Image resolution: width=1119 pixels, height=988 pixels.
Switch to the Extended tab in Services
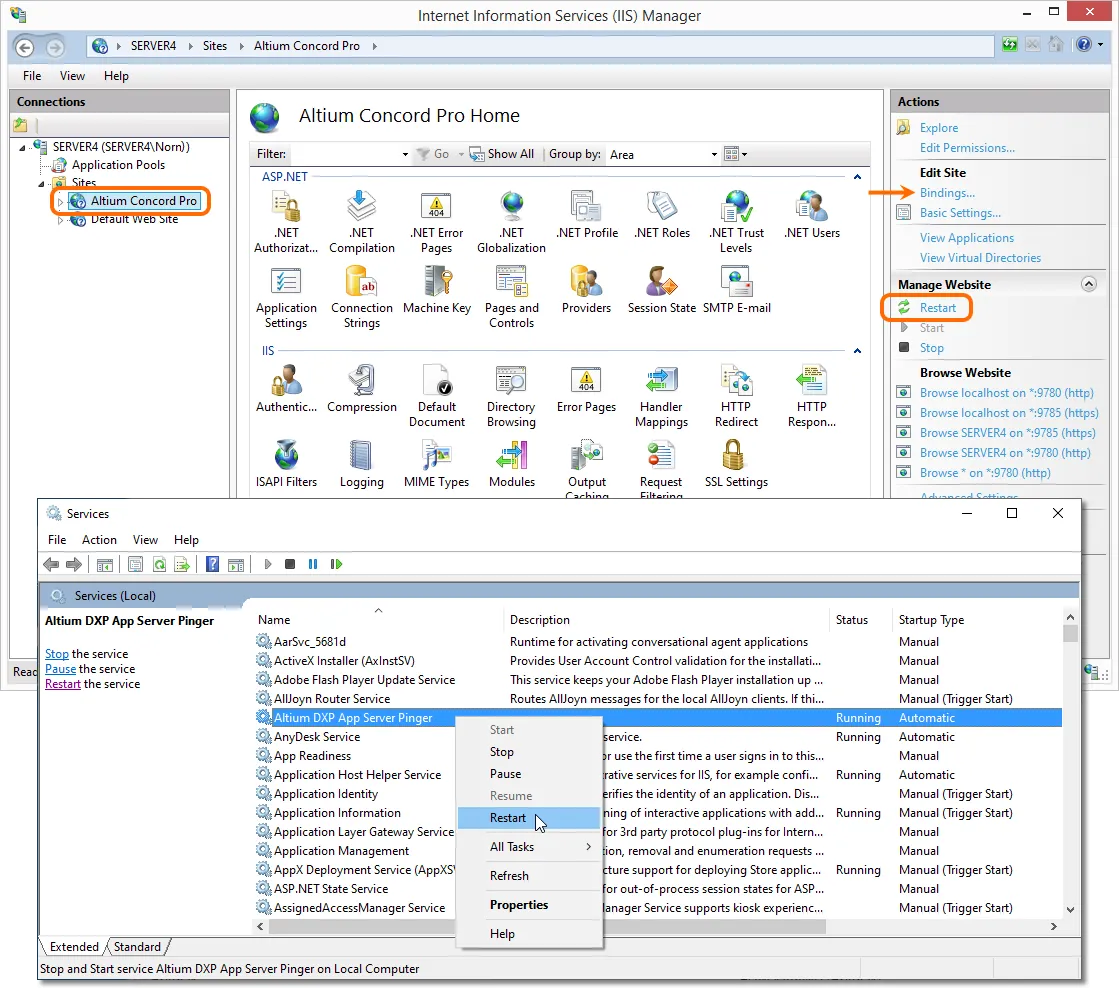tap(74, 947)
